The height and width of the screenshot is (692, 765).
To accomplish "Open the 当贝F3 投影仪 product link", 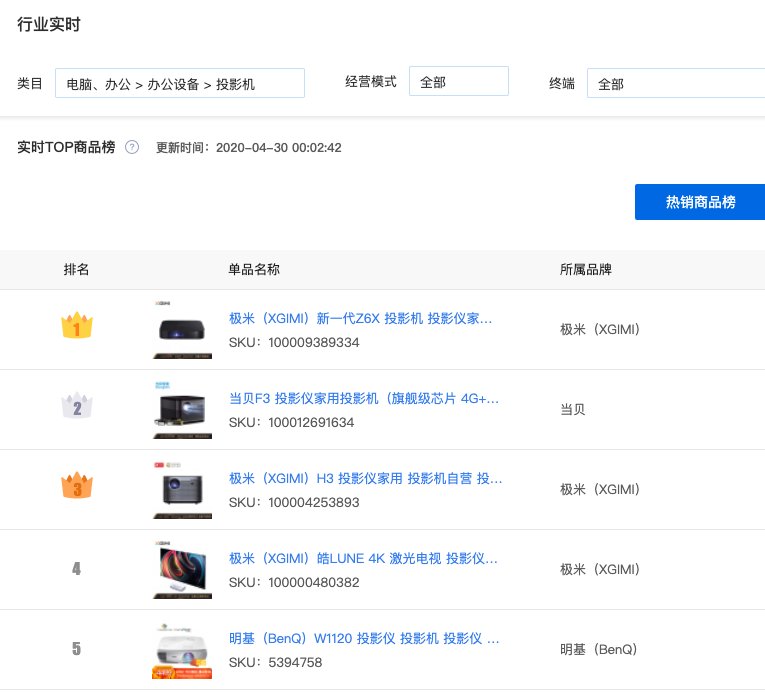I will [x=364, y=399].
